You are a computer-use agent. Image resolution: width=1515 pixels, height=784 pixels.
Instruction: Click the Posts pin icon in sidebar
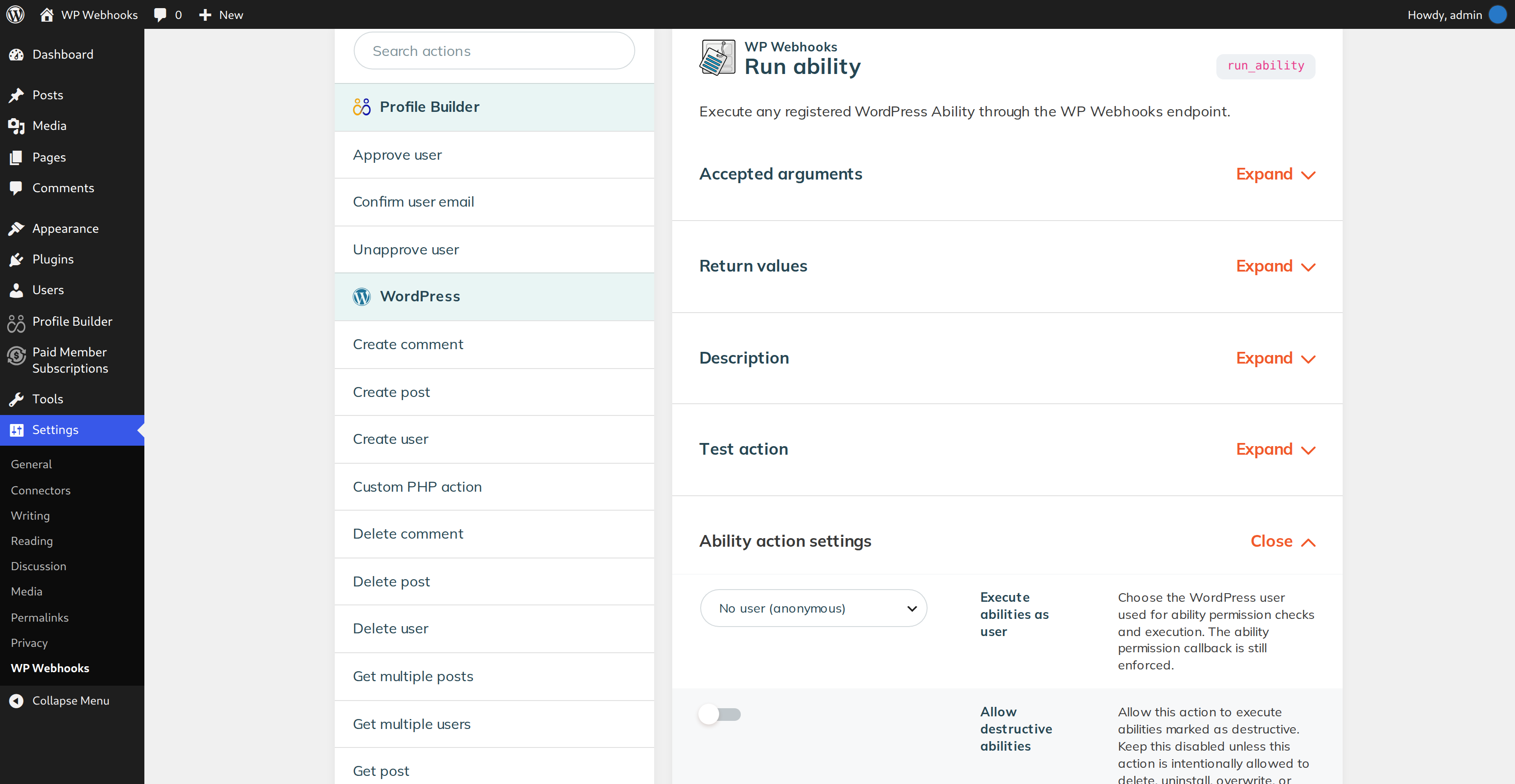(x=16, y=95)
